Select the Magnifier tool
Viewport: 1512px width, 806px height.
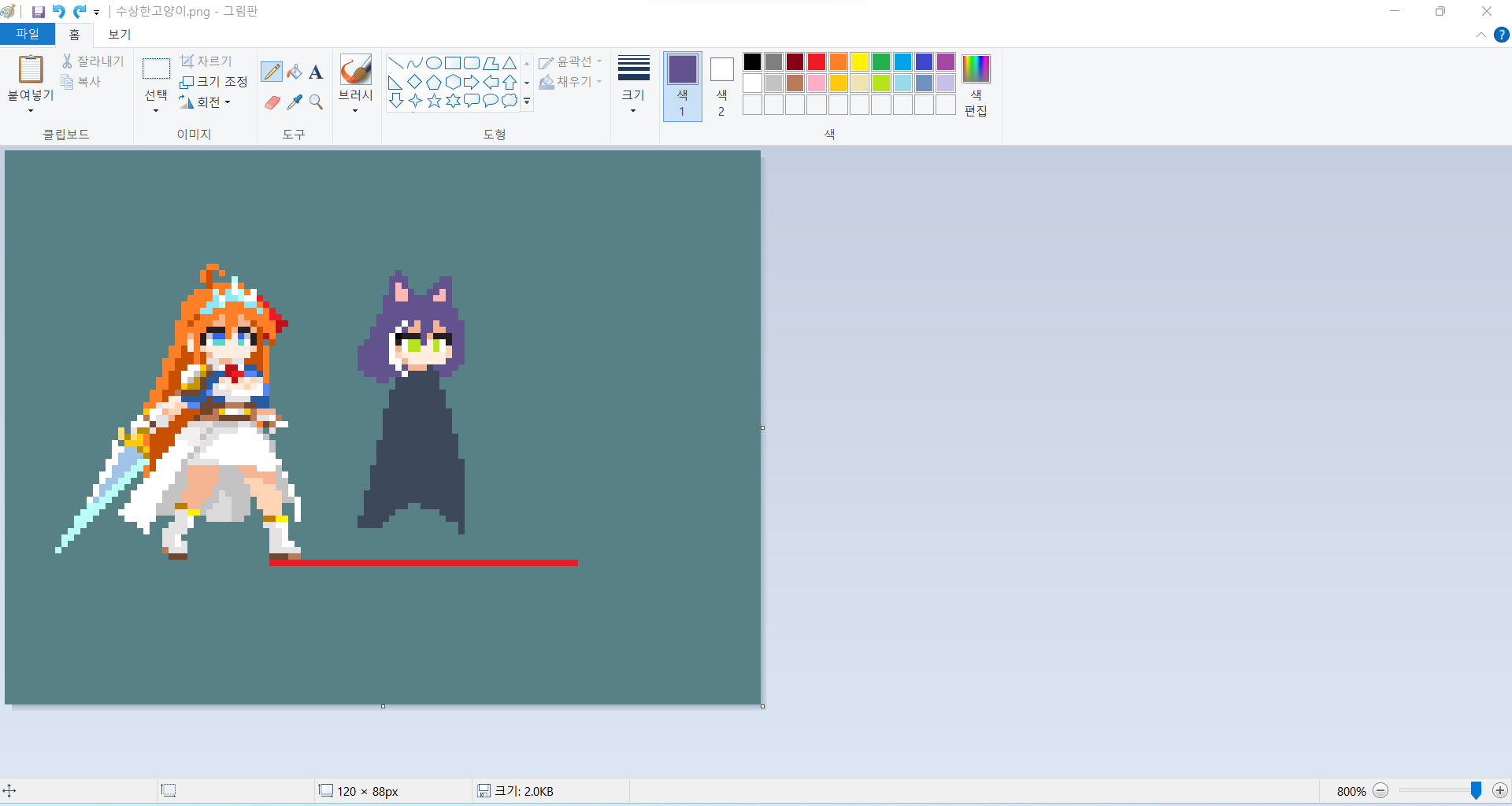[316, 102]
